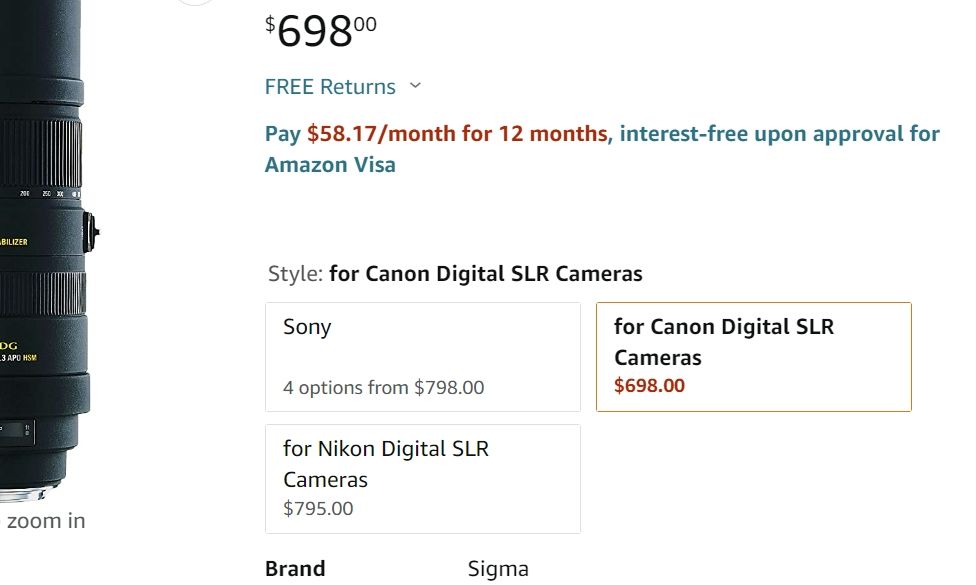This screenshot has height=585, width=976.
Task: Click the zoom in text under the image
Action: click(46, 521)
